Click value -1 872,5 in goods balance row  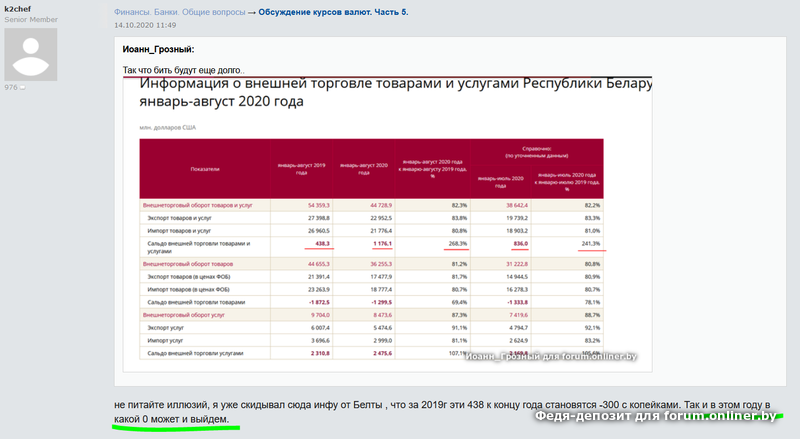tap(319, 302)
